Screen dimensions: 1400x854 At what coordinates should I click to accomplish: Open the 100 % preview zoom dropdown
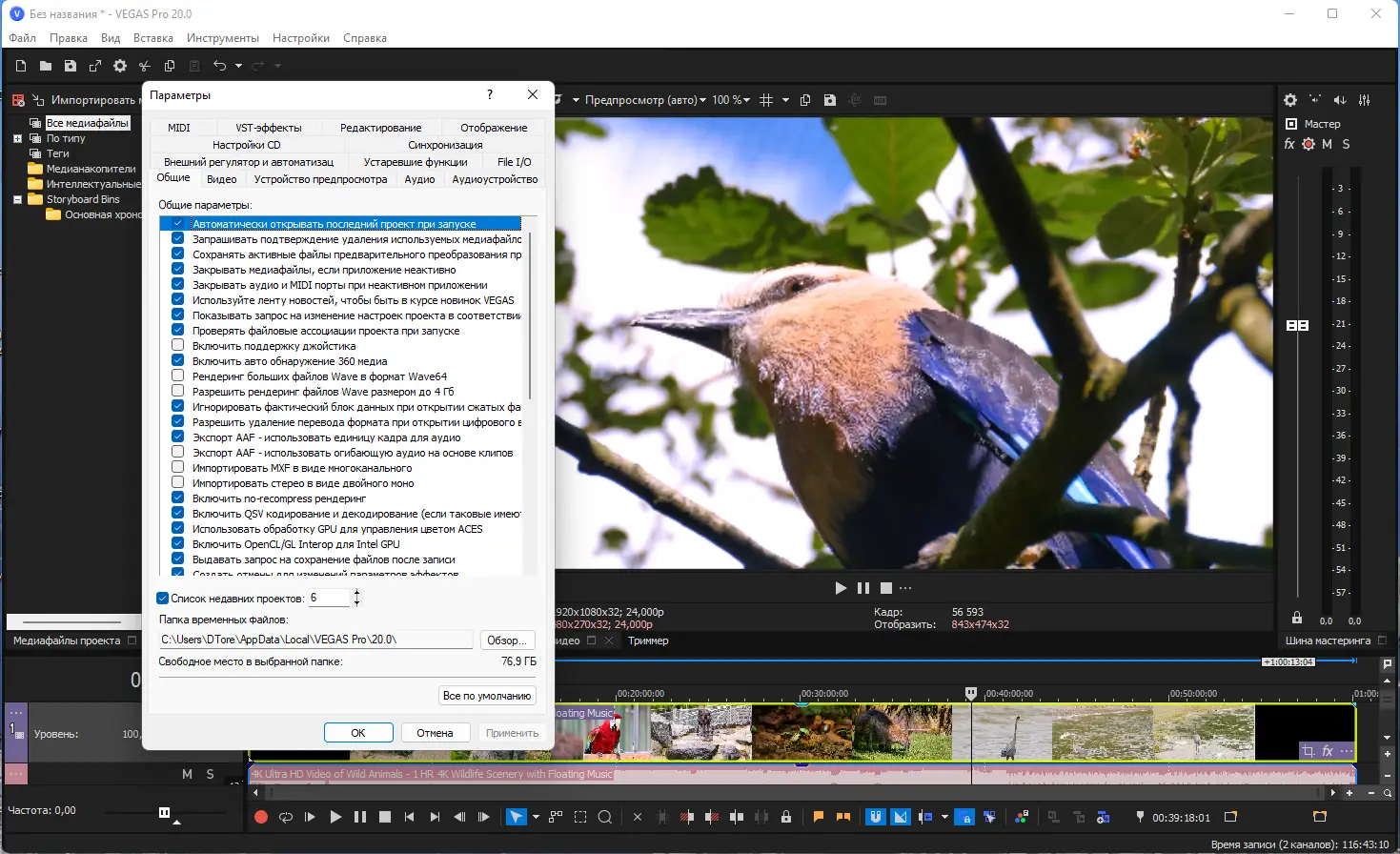click(x=731, y=100)
